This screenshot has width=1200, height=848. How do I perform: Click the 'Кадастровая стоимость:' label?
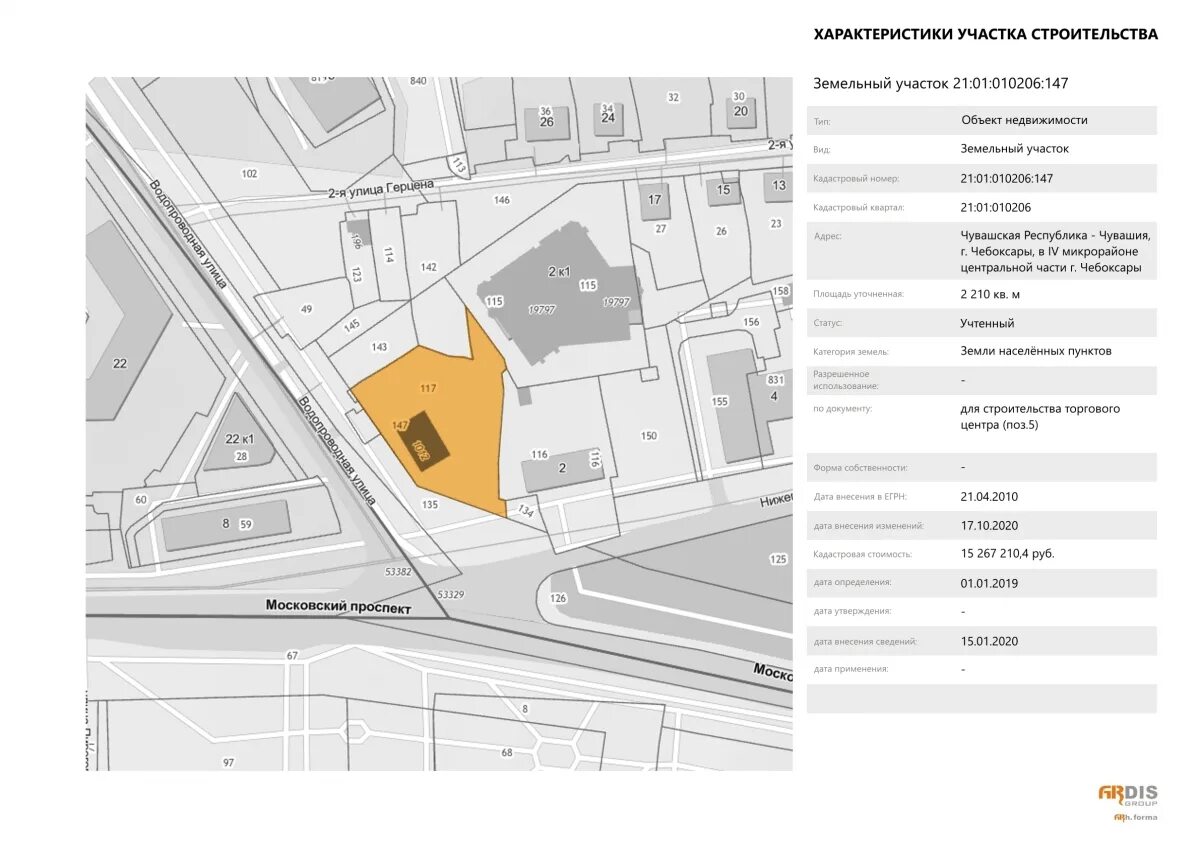(863, 554)
